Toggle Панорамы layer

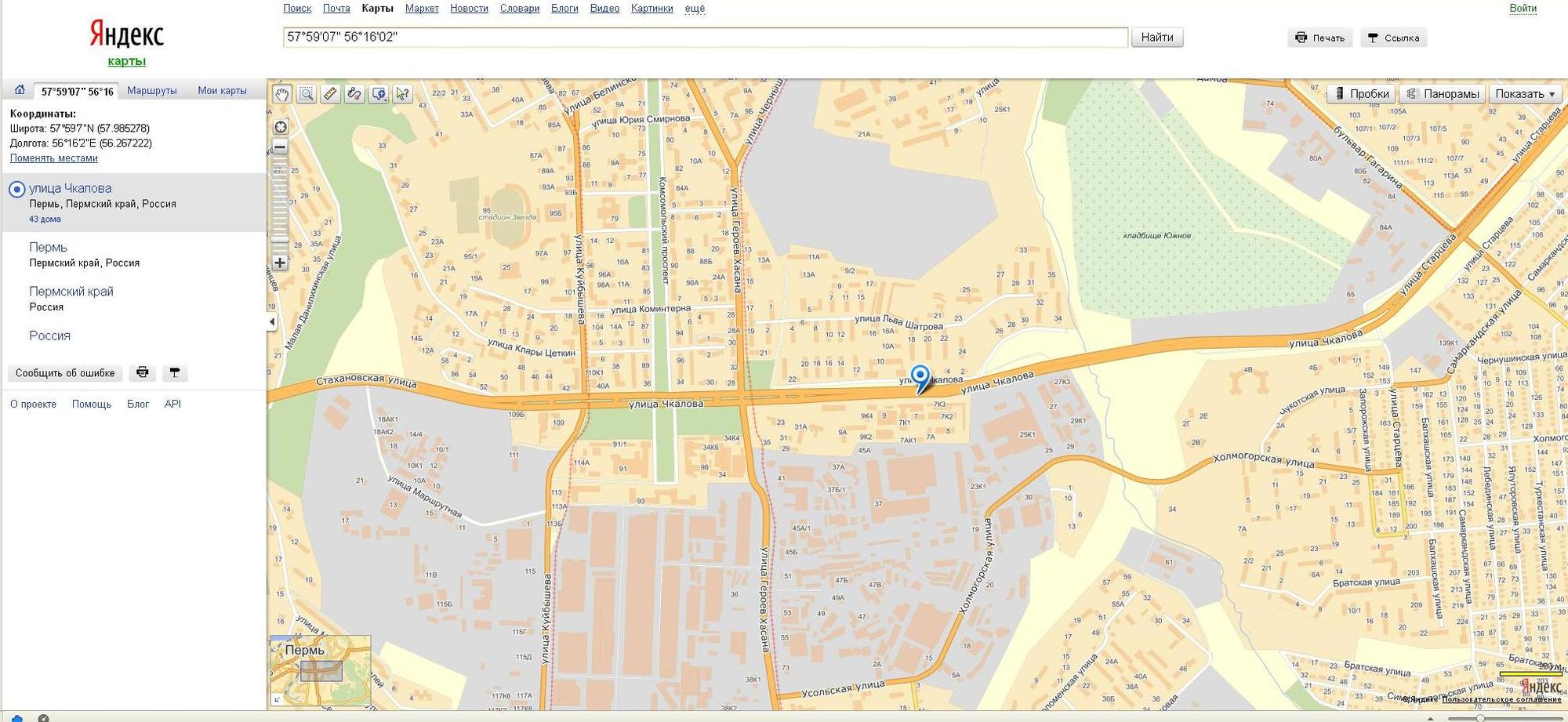[1443, 94]
